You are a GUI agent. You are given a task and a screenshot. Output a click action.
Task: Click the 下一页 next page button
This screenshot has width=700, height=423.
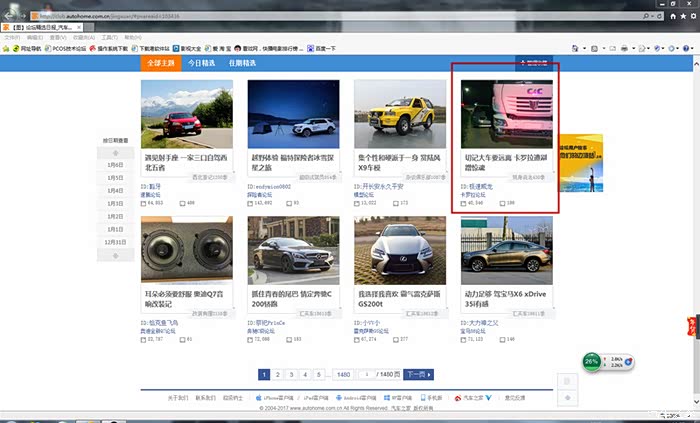[418, 375]
